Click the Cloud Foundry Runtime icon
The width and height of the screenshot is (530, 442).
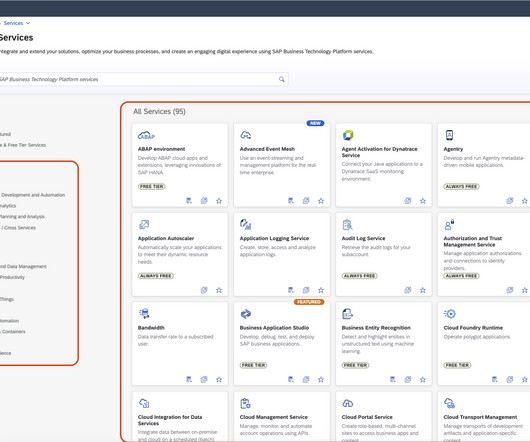click(x=450, y=314)
